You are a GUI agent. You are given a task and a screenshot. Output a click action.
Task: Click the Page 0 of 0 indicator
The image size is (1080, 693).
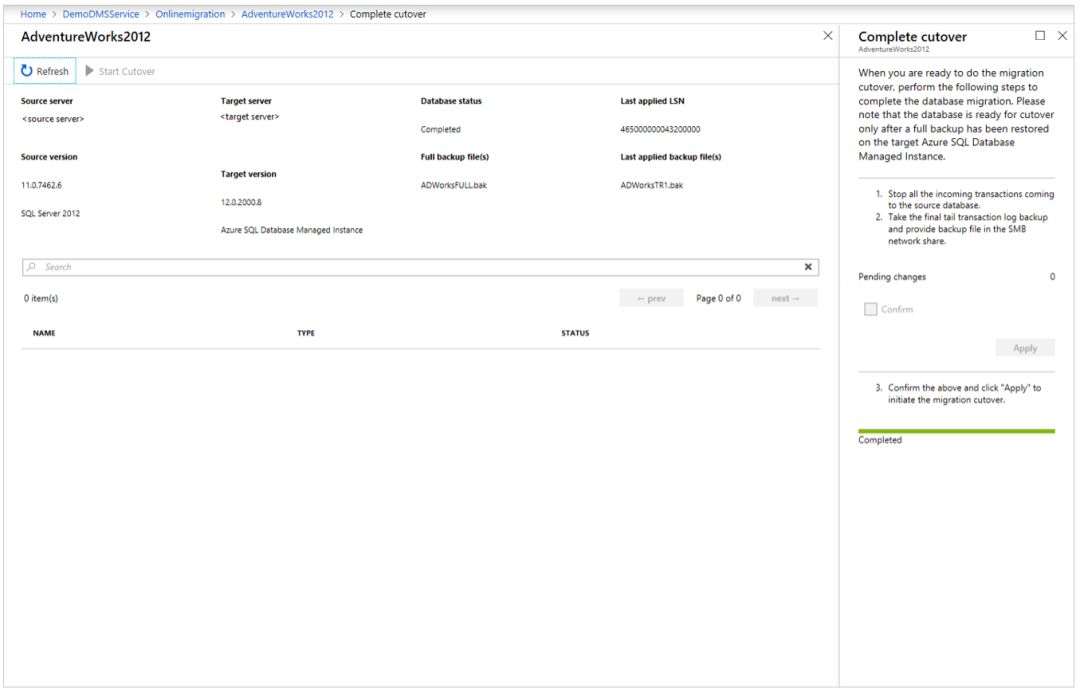pyautogui.click(x=718, y=298)
